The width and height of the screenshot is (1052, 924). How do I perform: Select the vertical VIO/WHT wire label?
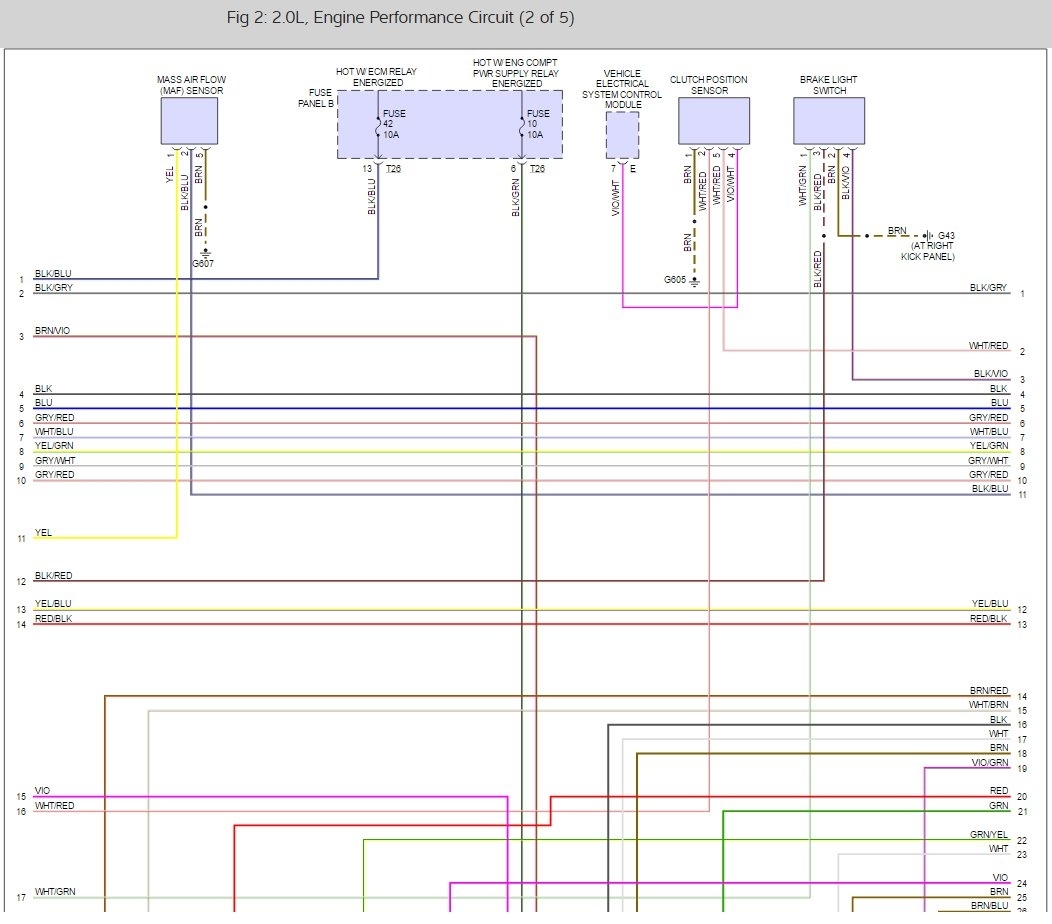point(615,198)
